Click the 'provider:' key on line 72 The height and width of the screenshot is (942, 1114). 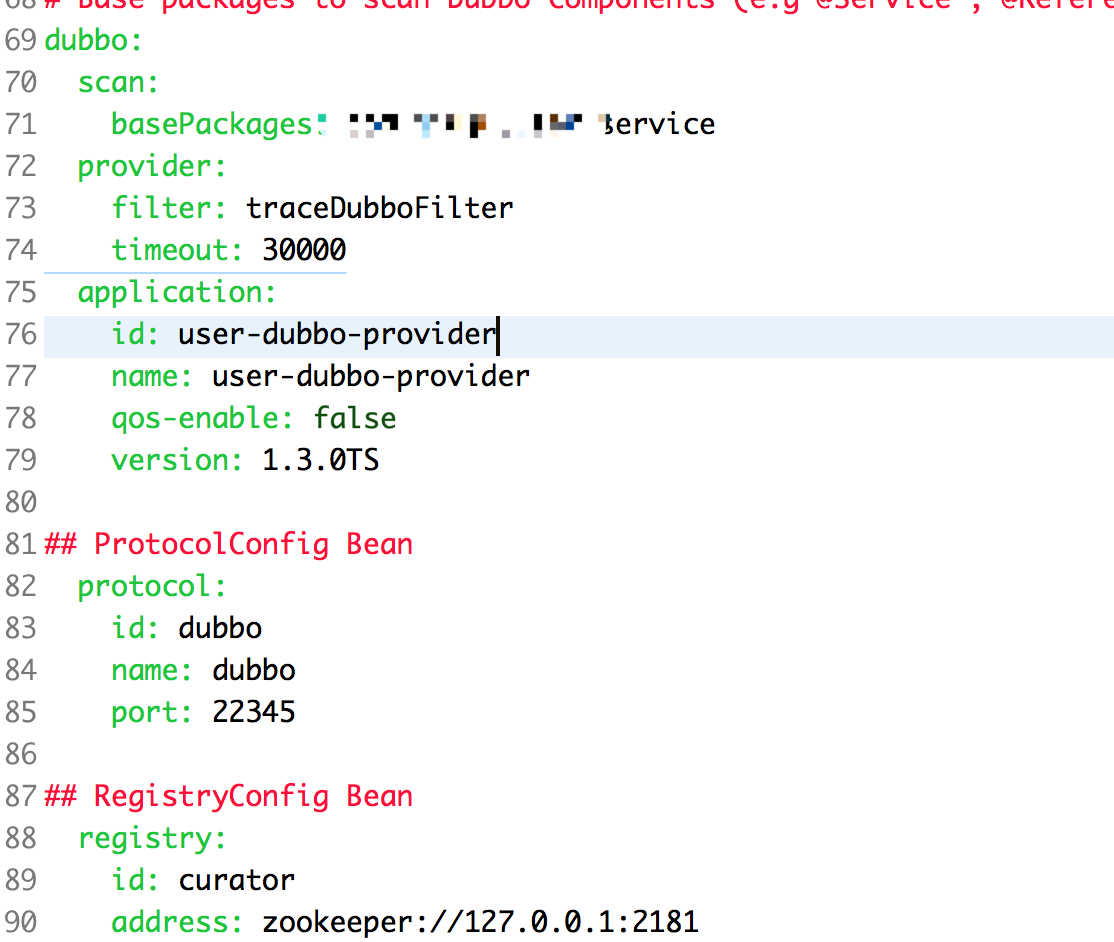[151, 167]
